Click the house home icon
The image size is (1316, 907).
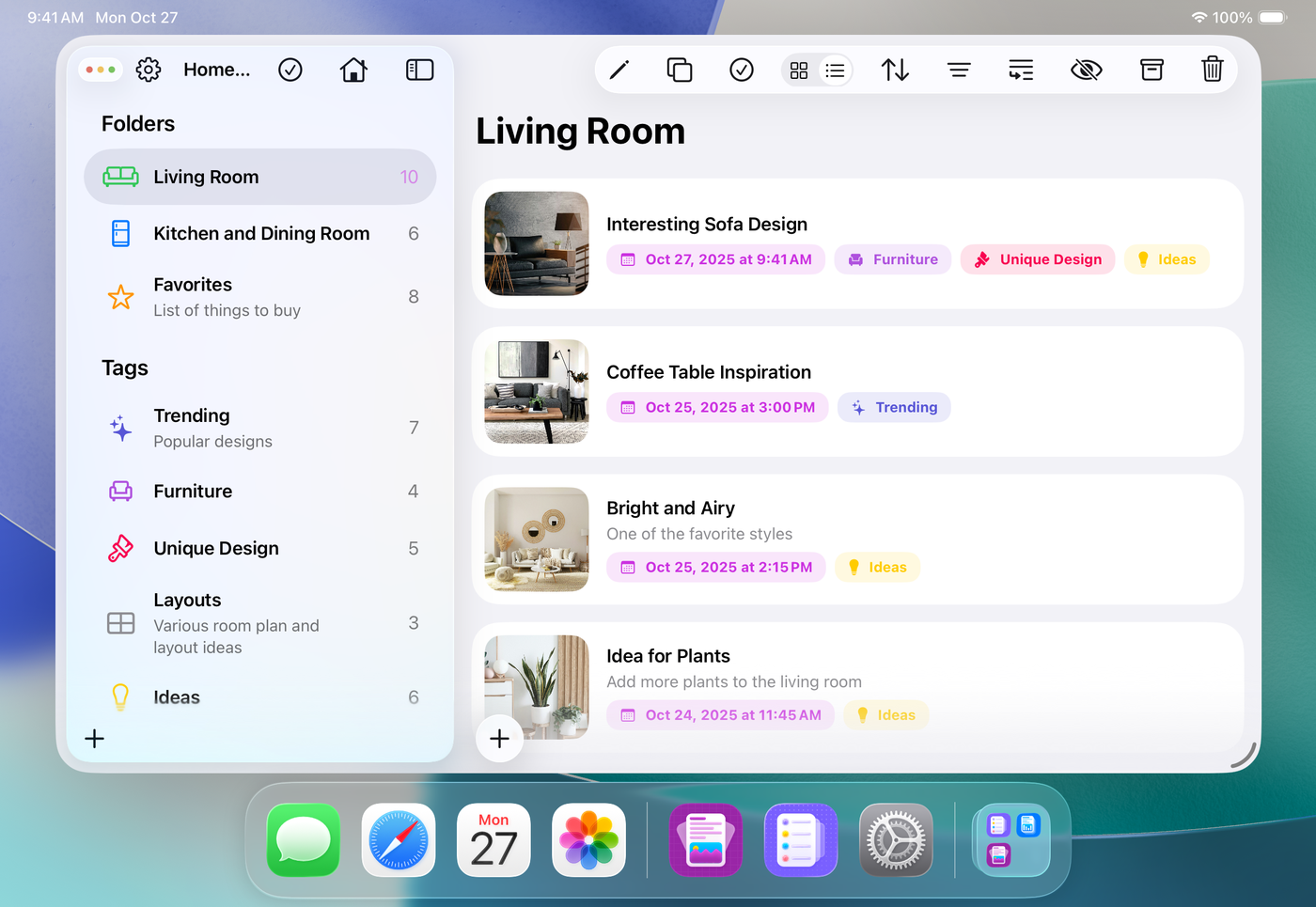(x=353, y=70)
